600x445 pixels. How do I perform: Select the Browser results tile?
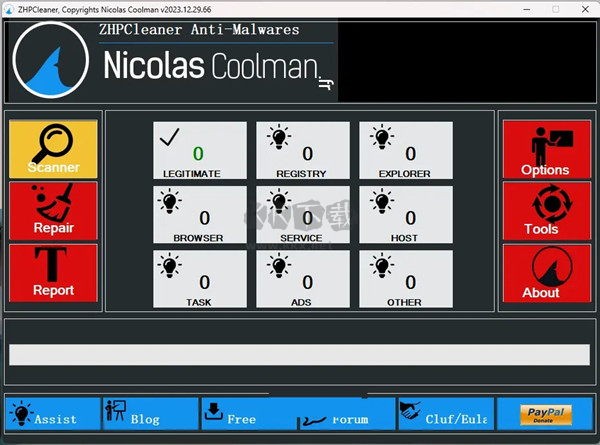coord(199,215)
